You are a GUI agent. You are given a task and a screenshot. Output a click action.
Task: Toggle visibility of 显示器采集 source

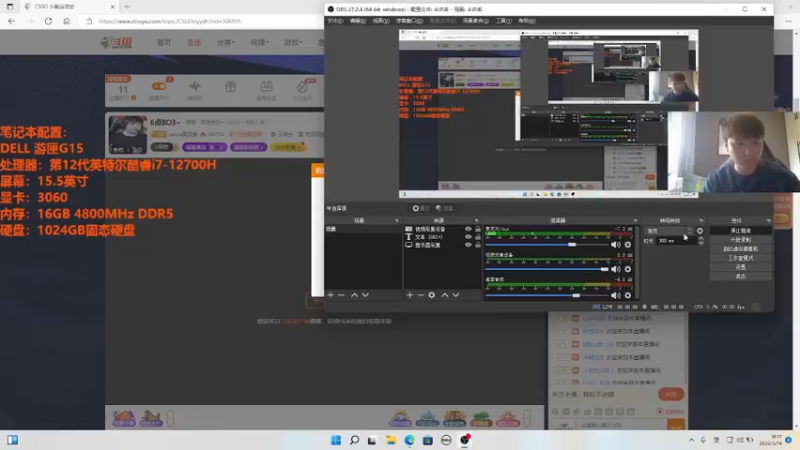click(468, 245)
